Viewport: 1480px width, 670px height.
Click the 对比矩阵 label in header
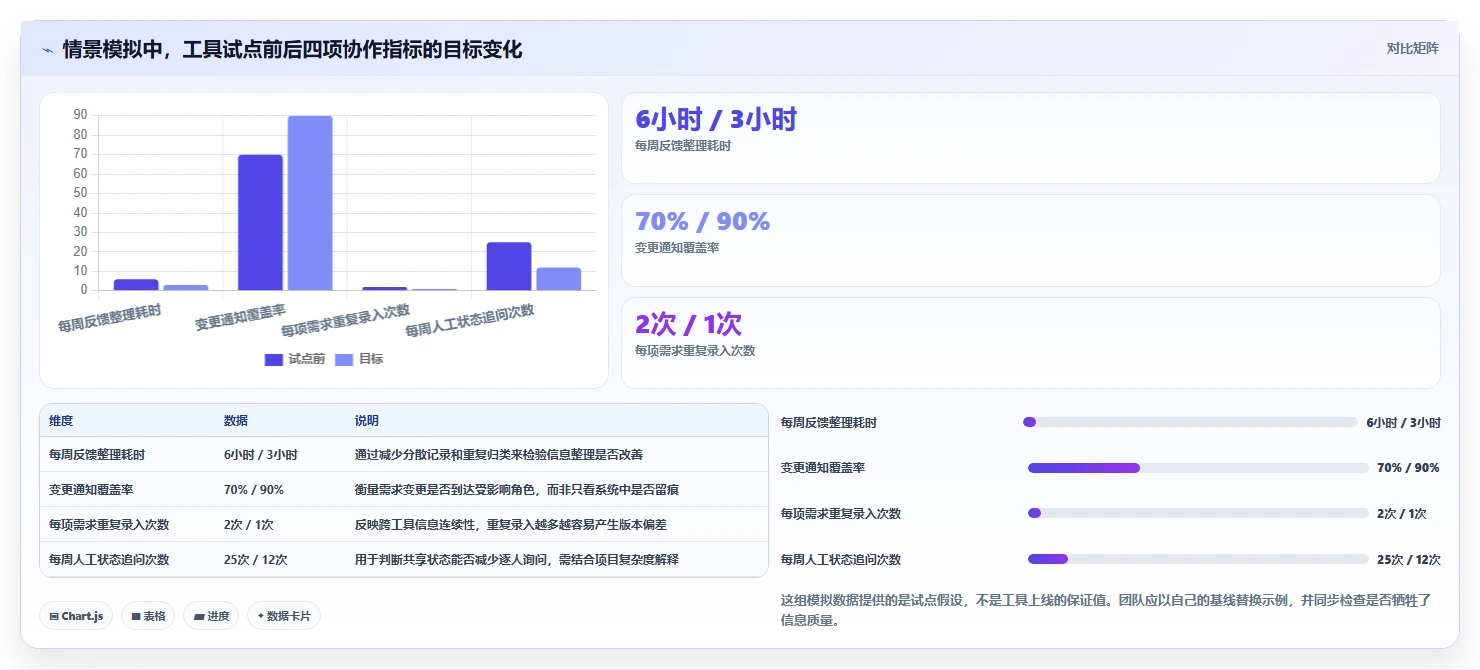pyautogui.click(x=1413, y=49)
